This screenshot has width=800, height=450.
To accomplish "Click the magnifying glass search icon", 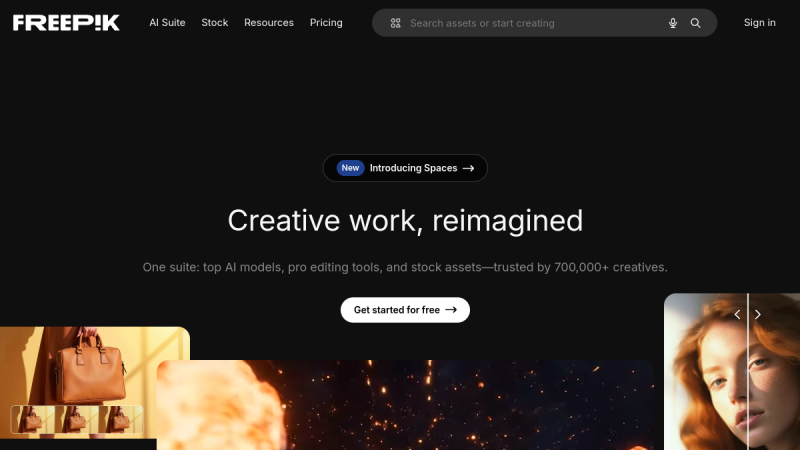I will click(x=695, y=23).
